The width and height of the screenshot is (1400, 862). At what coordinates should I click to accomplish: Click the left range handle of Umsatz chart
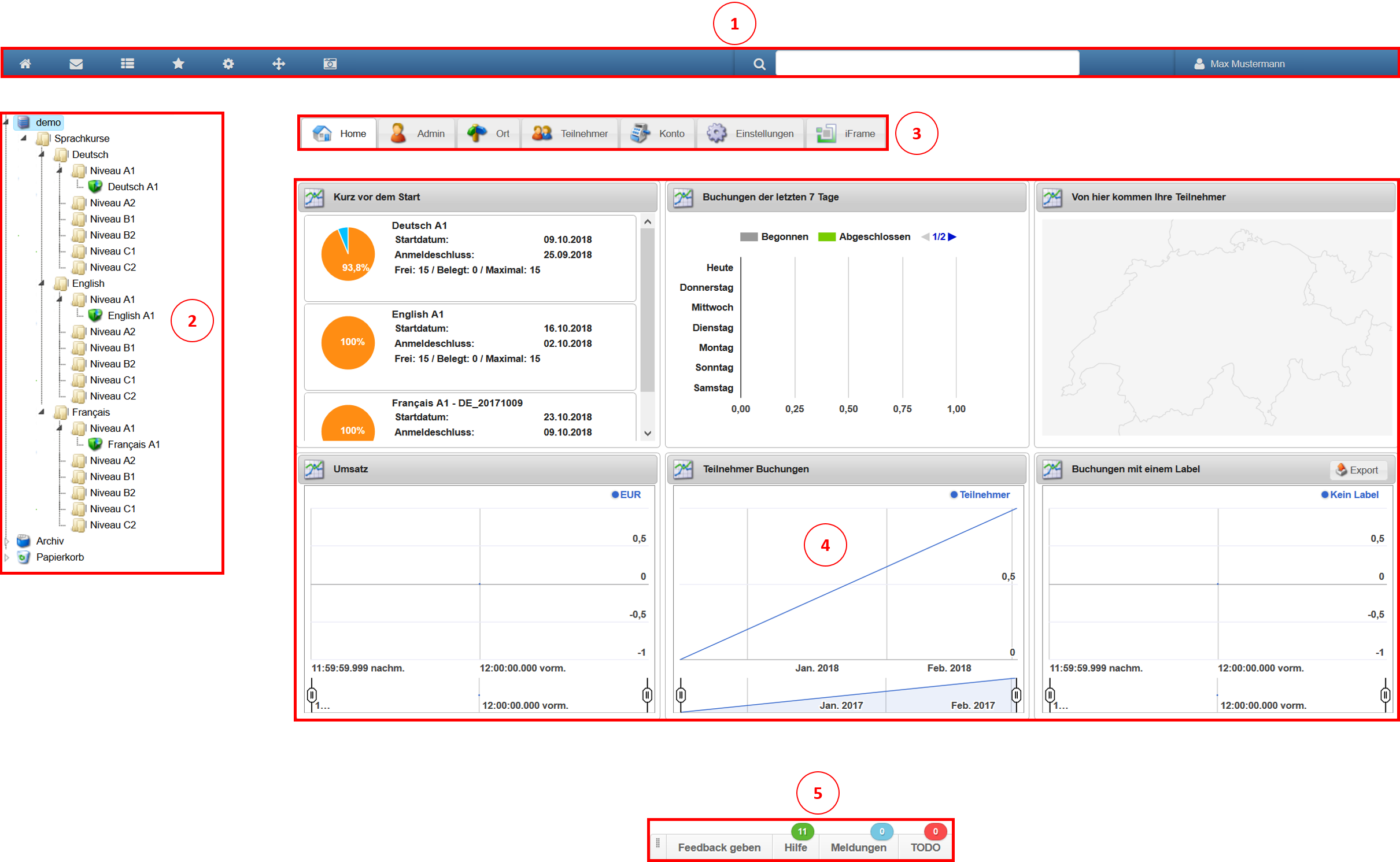312,694
